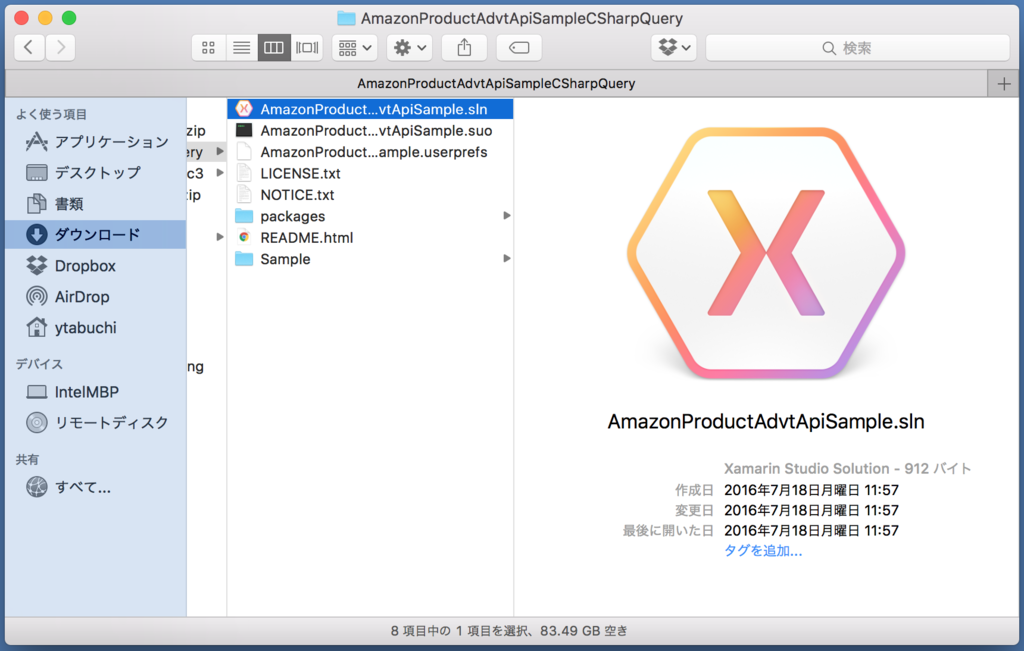
Task: Select NOTICE.txt file
Action: (370, 195)
